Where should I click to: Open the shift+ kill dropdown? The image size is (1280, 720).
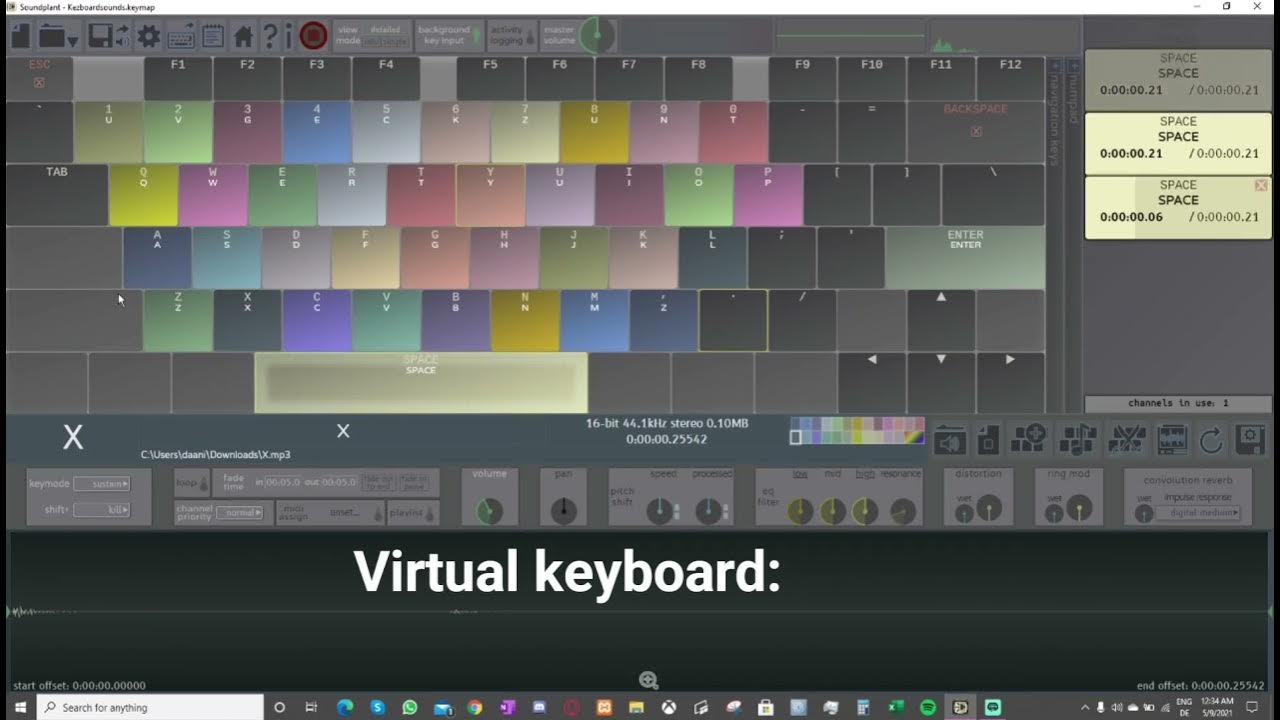(102, 510)
